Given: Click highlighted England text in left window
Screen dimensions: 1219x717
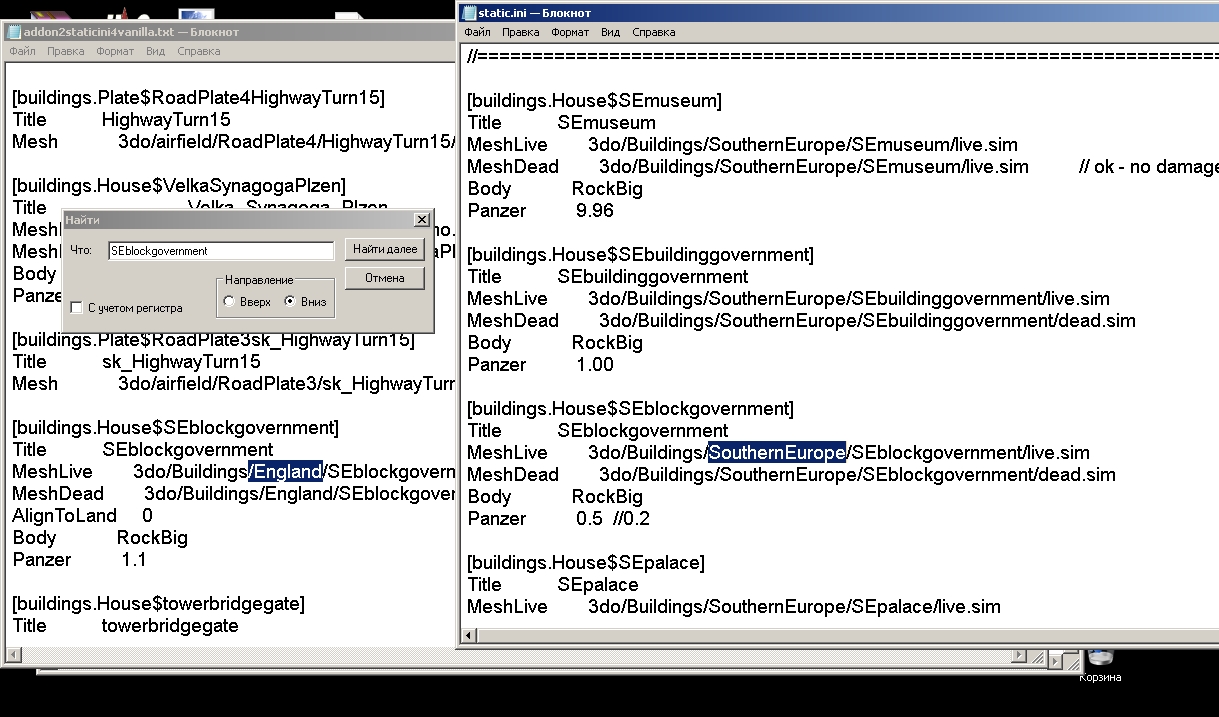Looking at the screenshot, I should [288, 472].
